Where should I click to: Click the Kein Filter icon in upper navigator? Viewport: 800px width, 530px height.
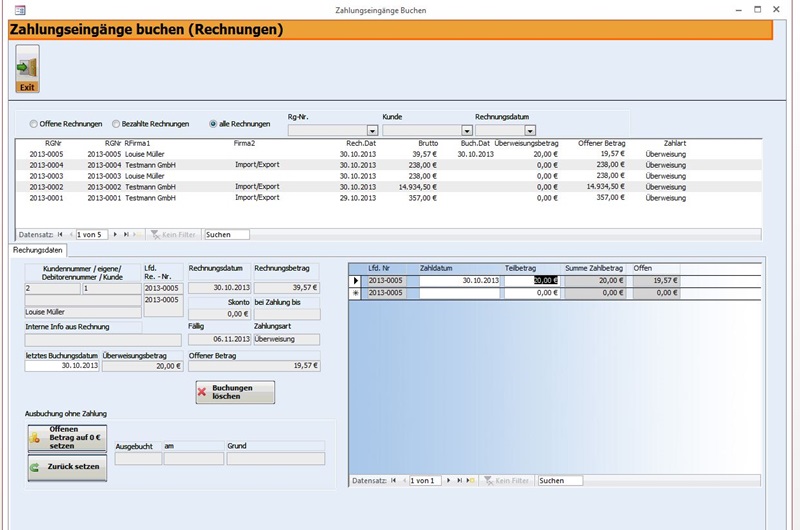(x=155, y=235)
